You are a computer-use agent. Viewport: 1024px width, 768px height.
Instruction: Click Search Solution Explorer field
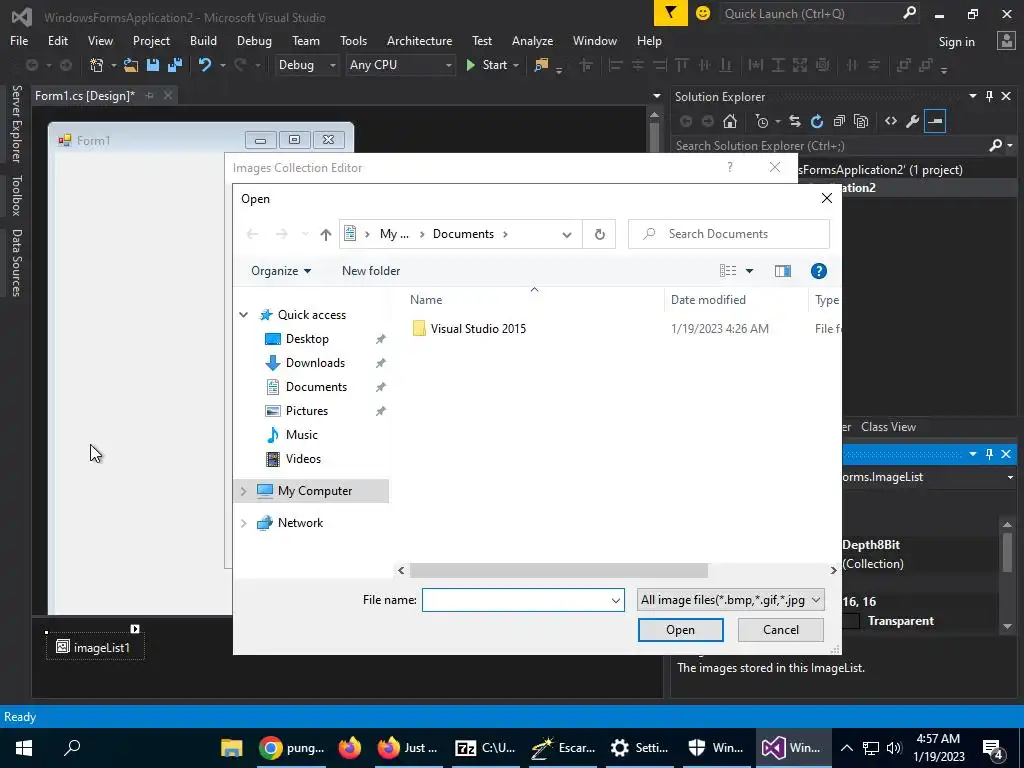point(829,146)
